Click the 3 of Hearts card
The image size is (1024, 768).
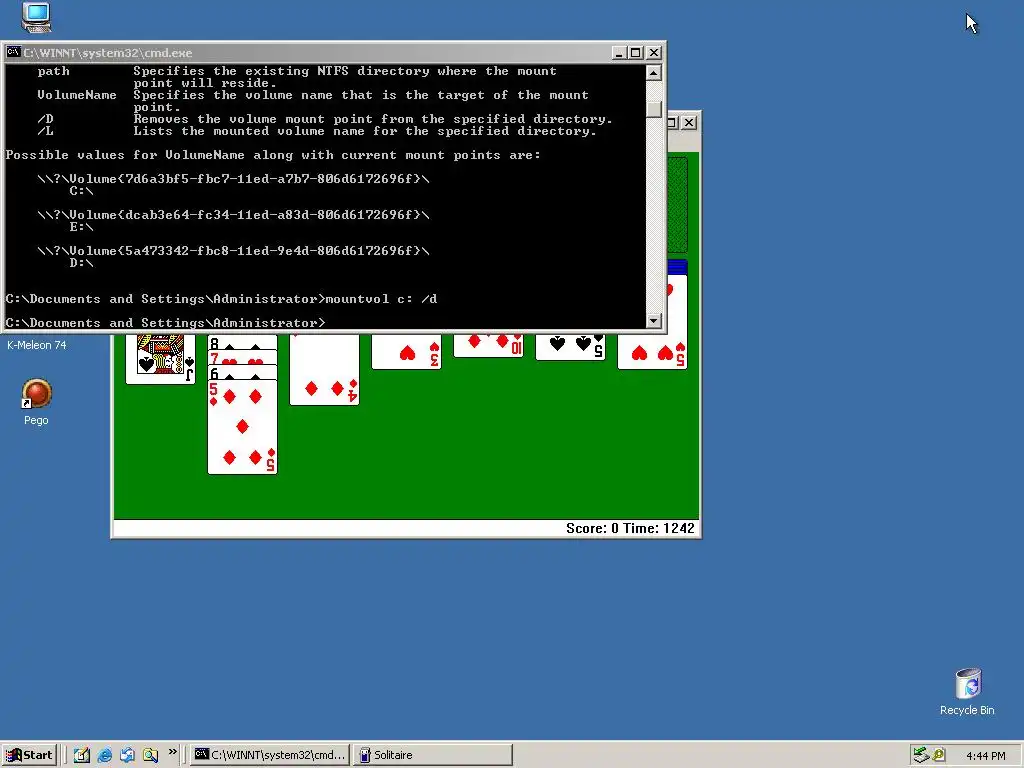tap(406, 352)
